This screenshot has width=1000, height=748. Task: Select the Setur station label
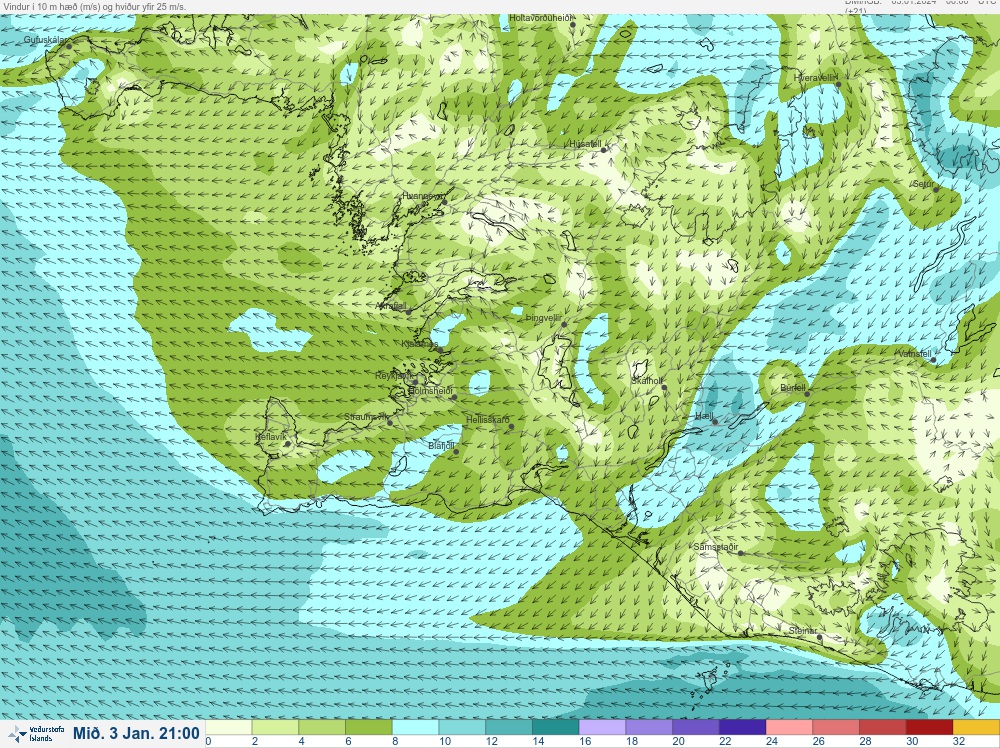(x=923, y=184)
